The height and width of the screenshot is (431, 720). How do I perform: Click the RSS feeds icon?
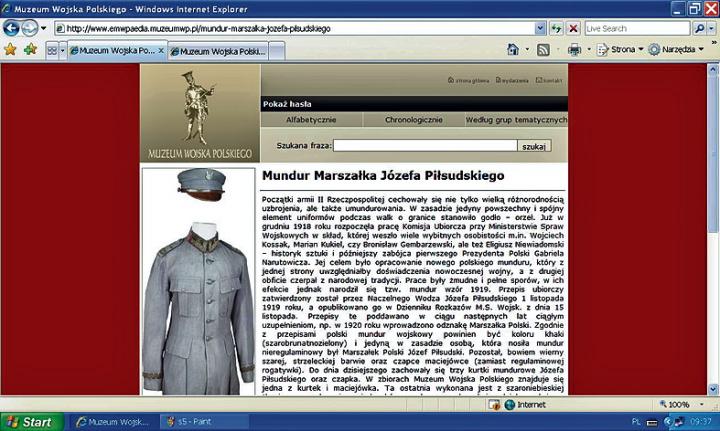[x=543, y=49]
